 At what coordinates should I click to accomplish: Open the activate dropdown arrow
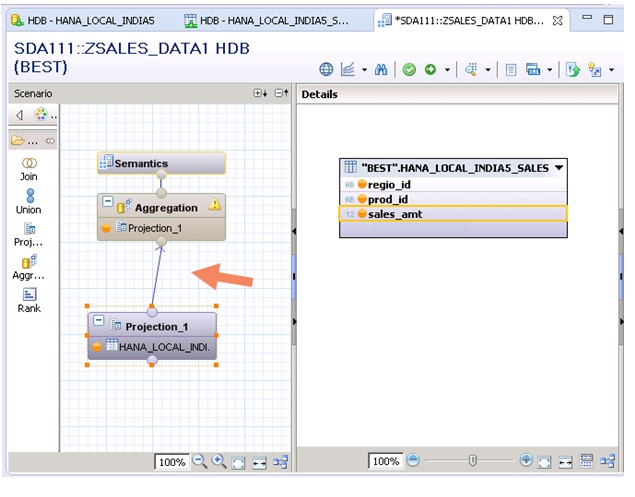tap(447, 70)
